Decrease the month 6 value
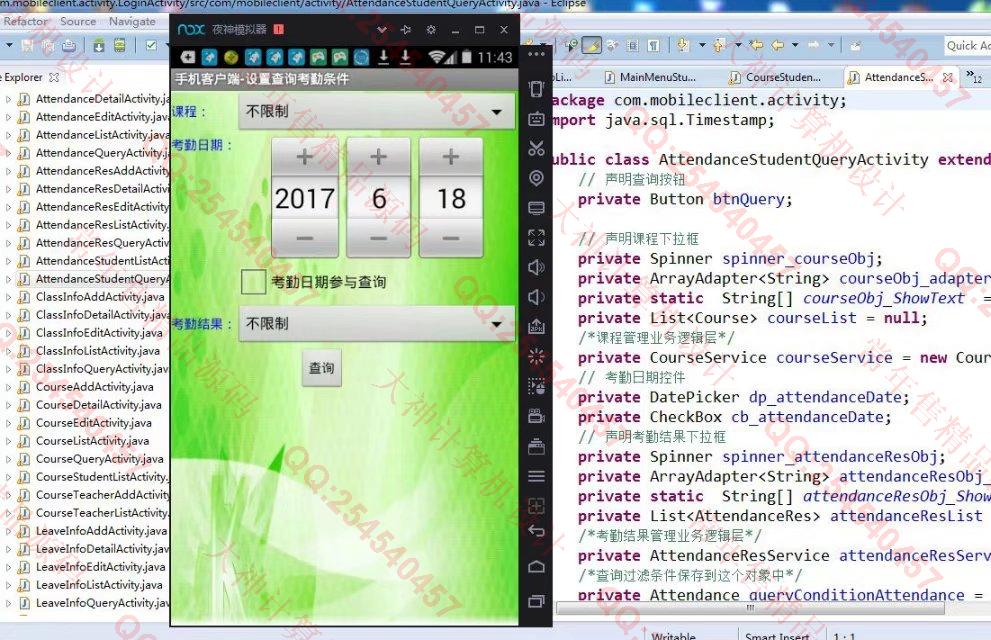The image size is (991, 640). point(379,238)
